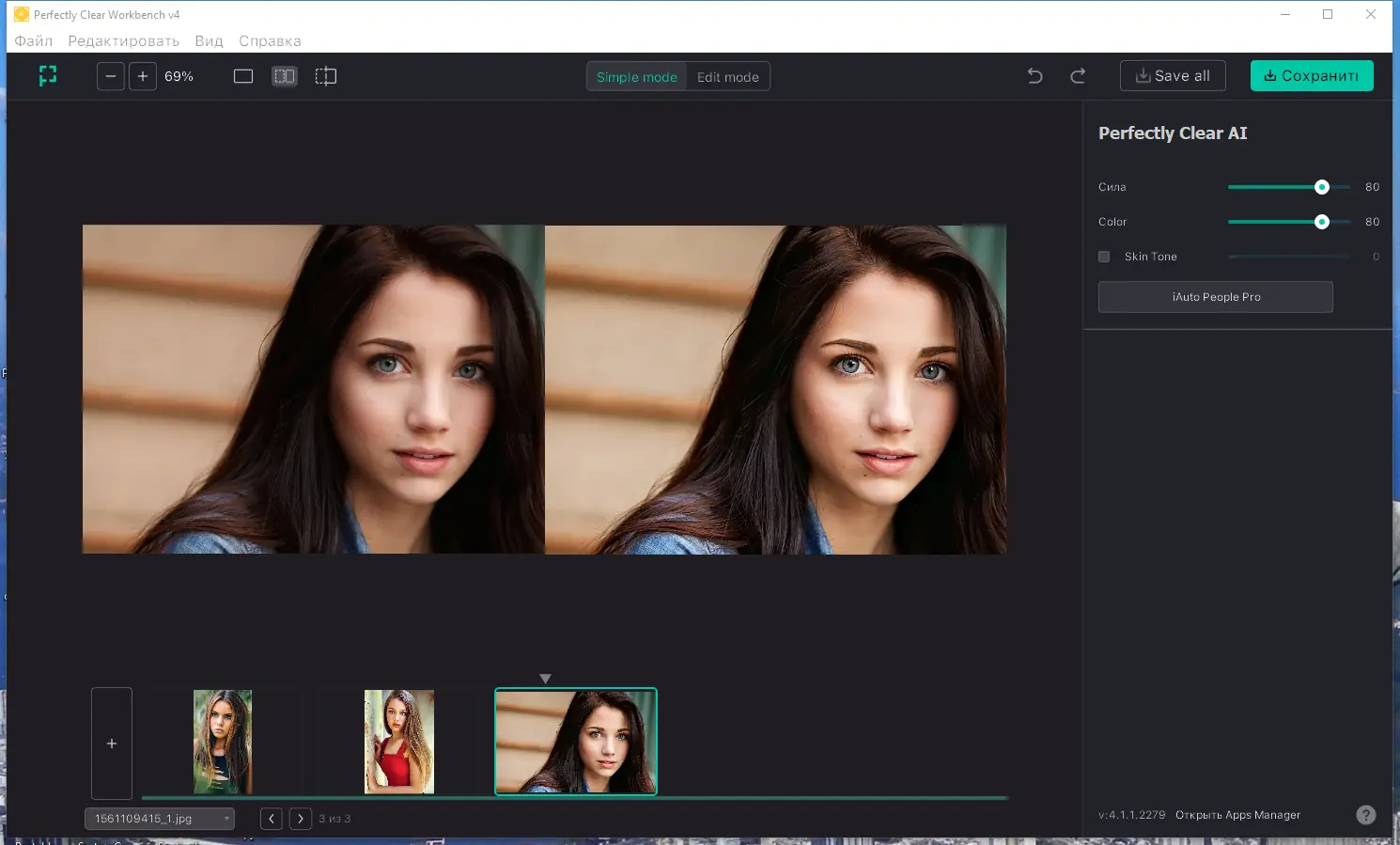
Task: Open the help question mark icon
Action: [x=1365, y=815]
